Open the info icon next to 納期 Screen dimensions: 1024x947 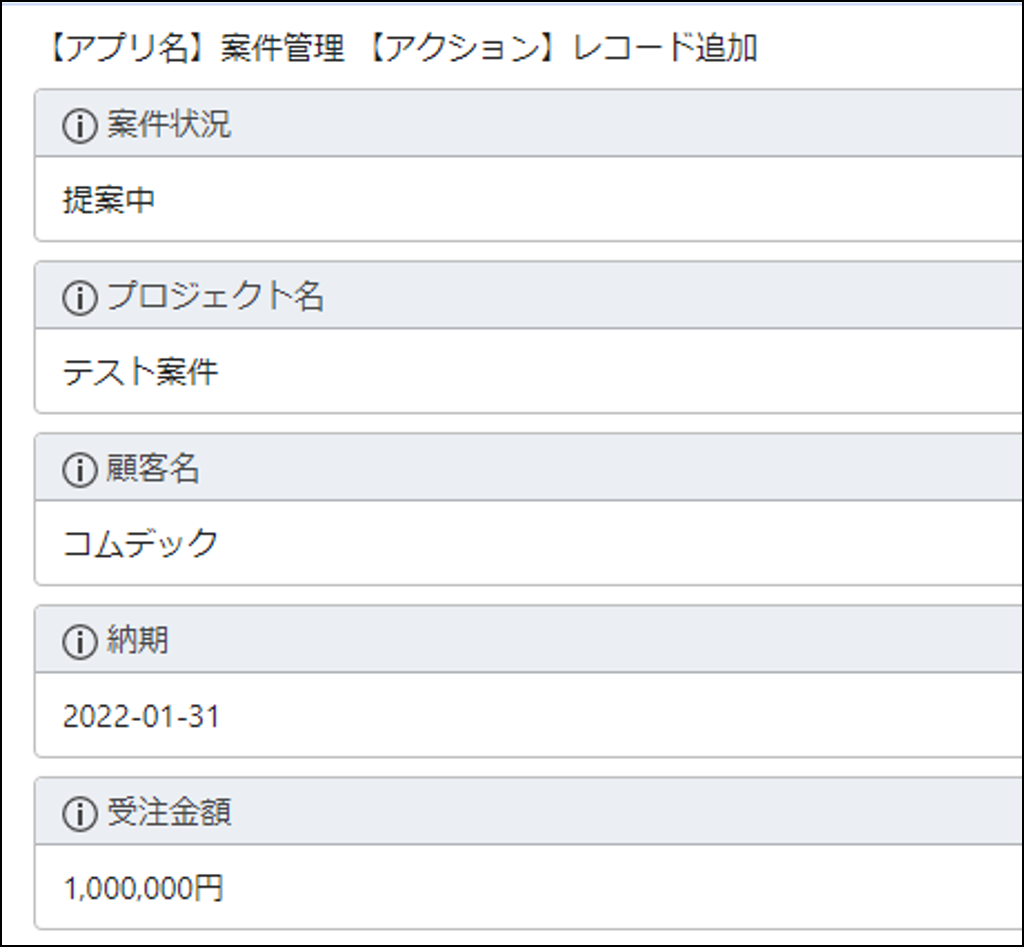[78, 642]
